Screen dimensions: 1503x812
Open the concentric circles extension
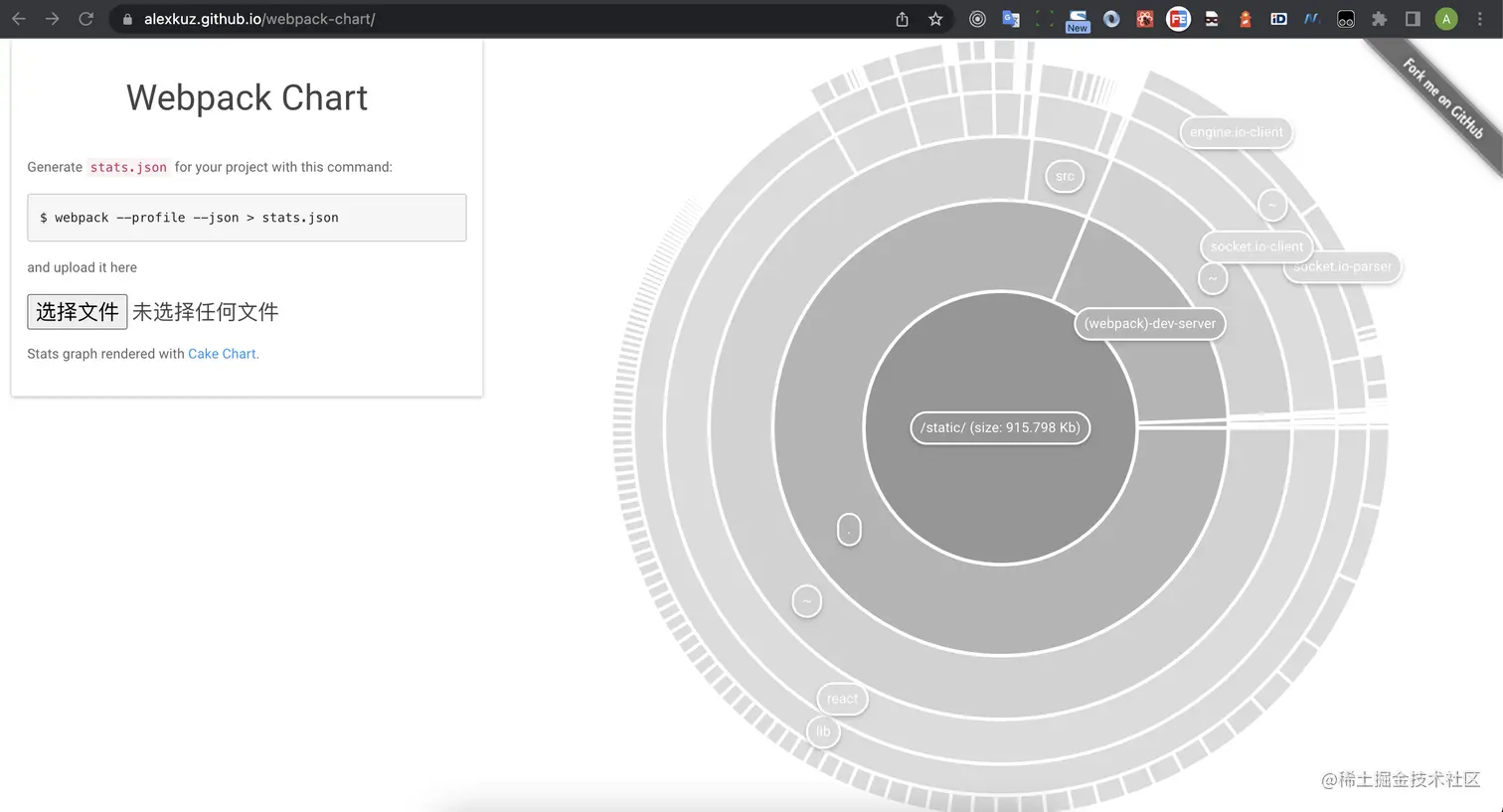[x=977, y=19]
